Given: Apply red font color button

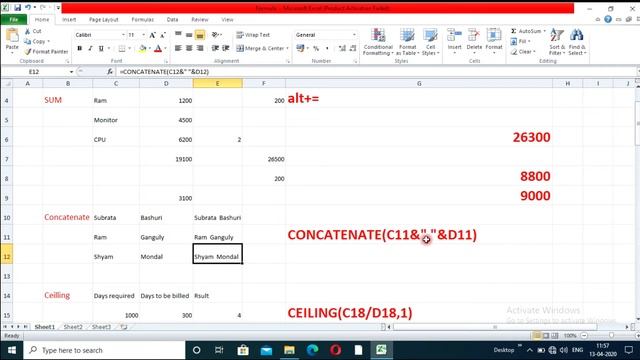Looking at the screenshot, I should (x=158, y=49).
